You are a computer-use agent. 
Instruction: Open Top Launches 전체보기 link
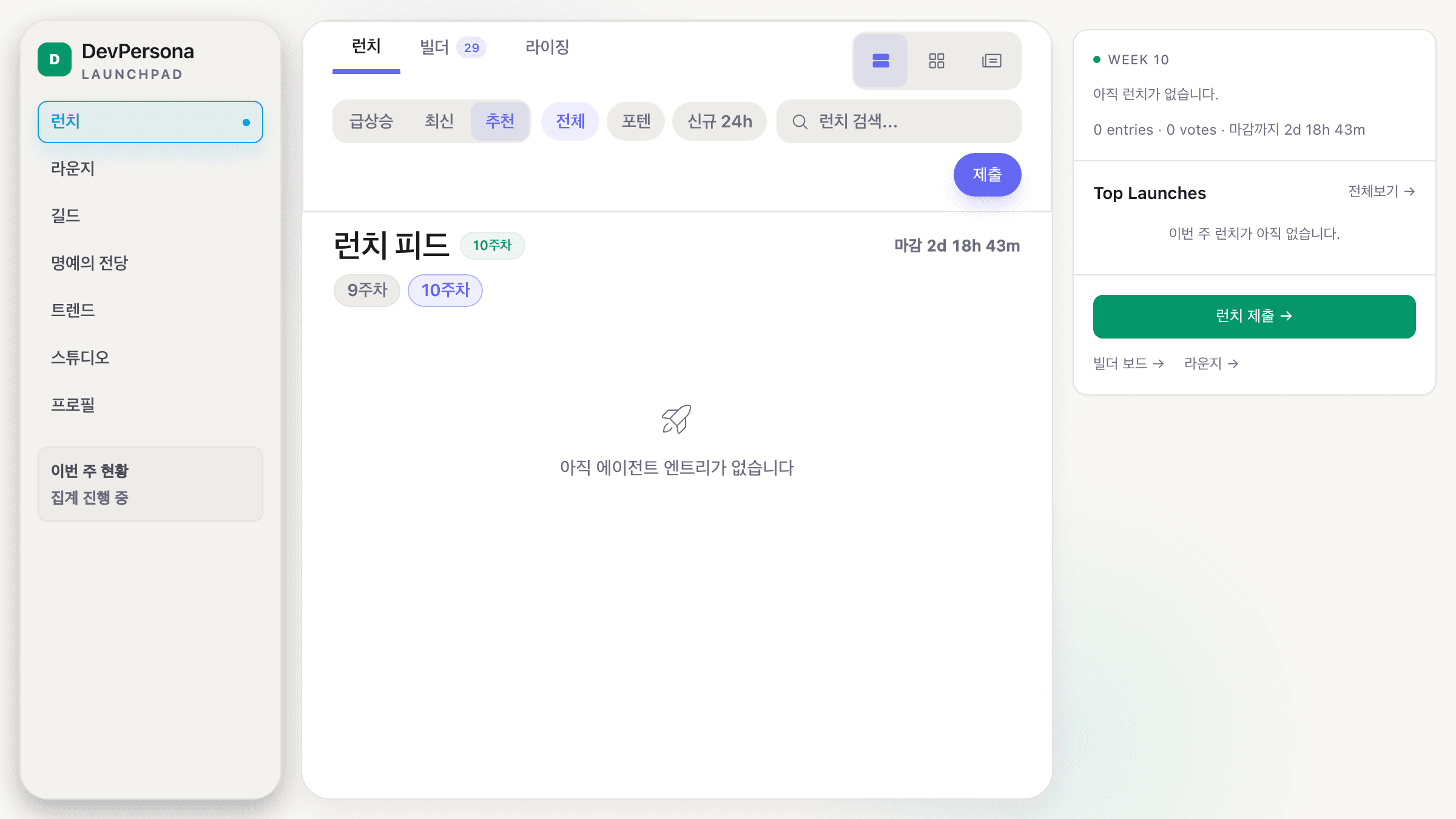point(1382,192)
